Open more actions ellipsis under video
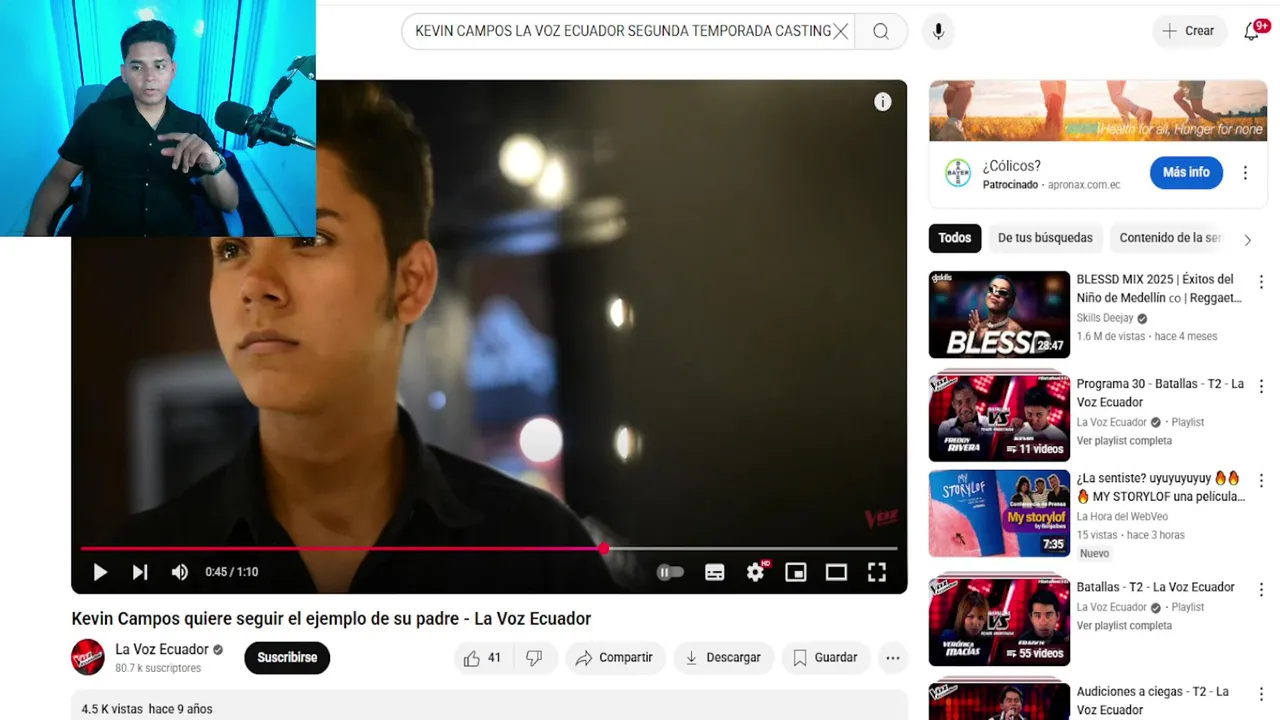1280x720 pixels. click(893, 657)
